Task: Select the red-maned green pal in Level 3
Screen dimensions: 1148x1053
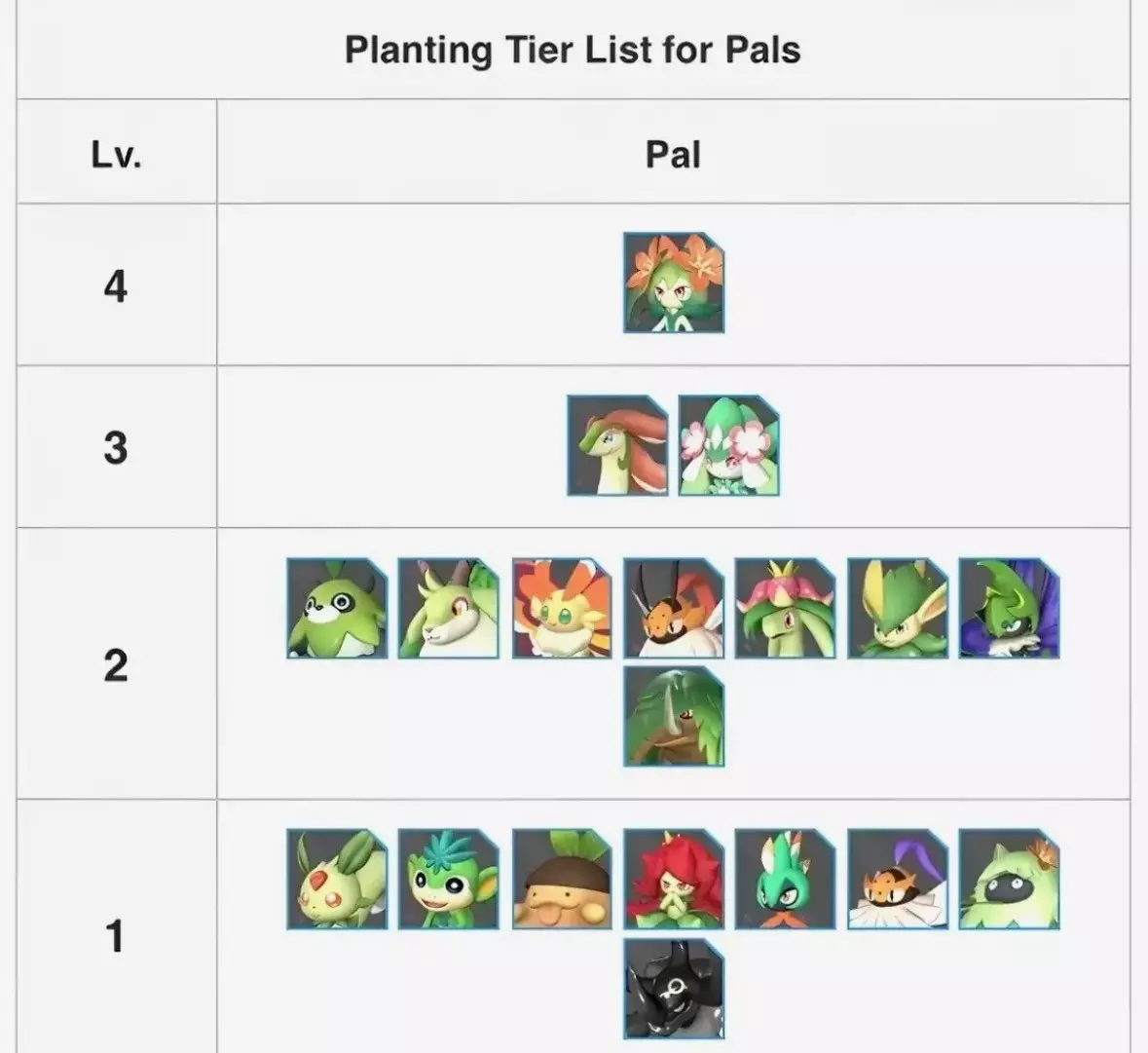Action: (x=617, y=445)
